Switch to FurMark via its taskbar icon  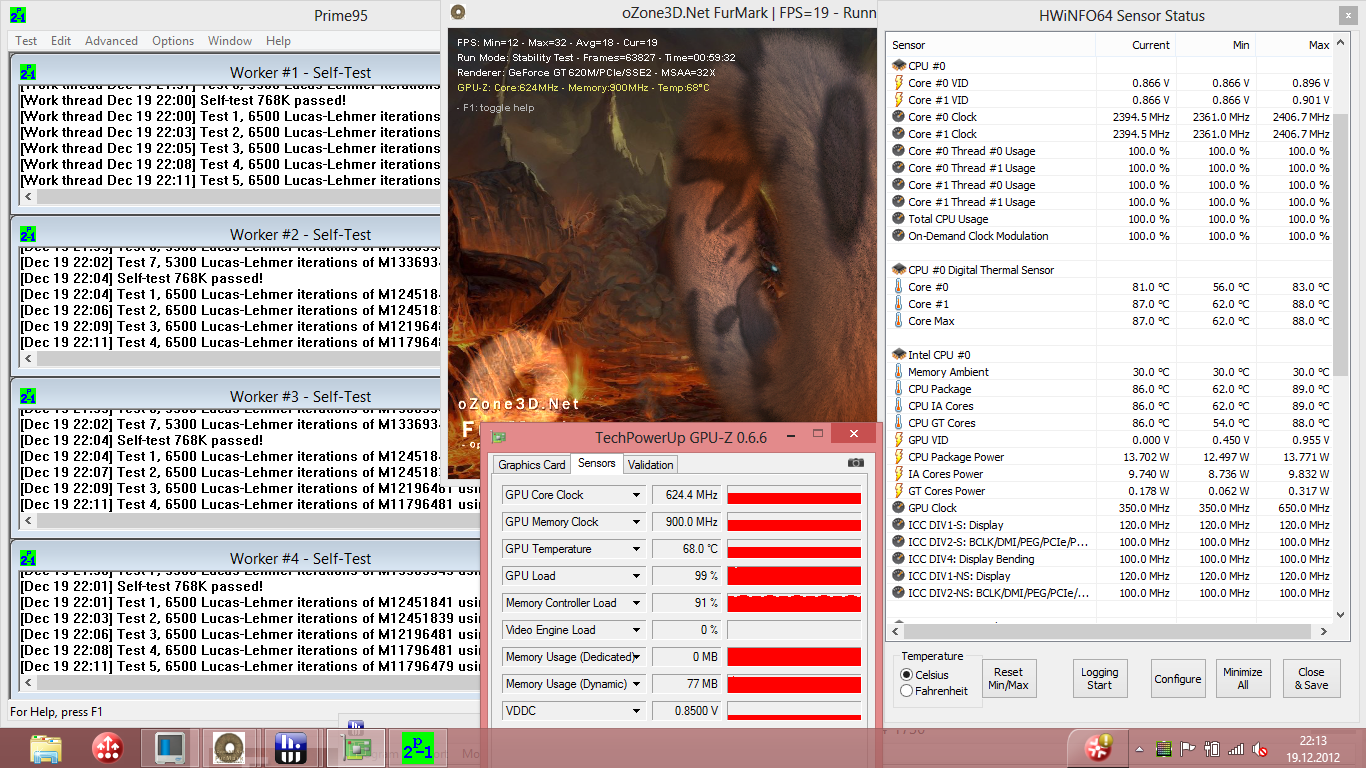pos(229,748)
